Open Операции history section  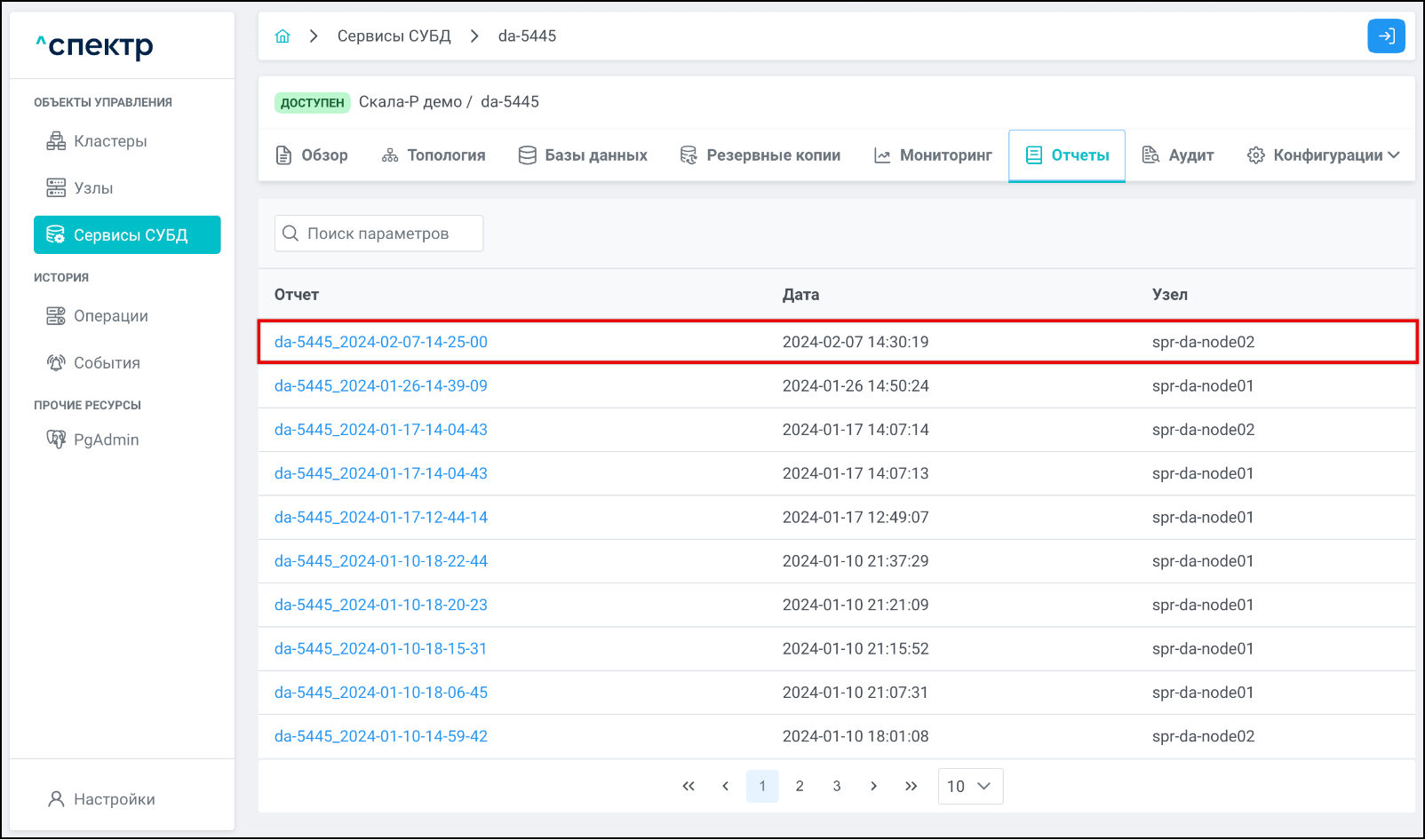pyautogui.click(x=110, y=316)
